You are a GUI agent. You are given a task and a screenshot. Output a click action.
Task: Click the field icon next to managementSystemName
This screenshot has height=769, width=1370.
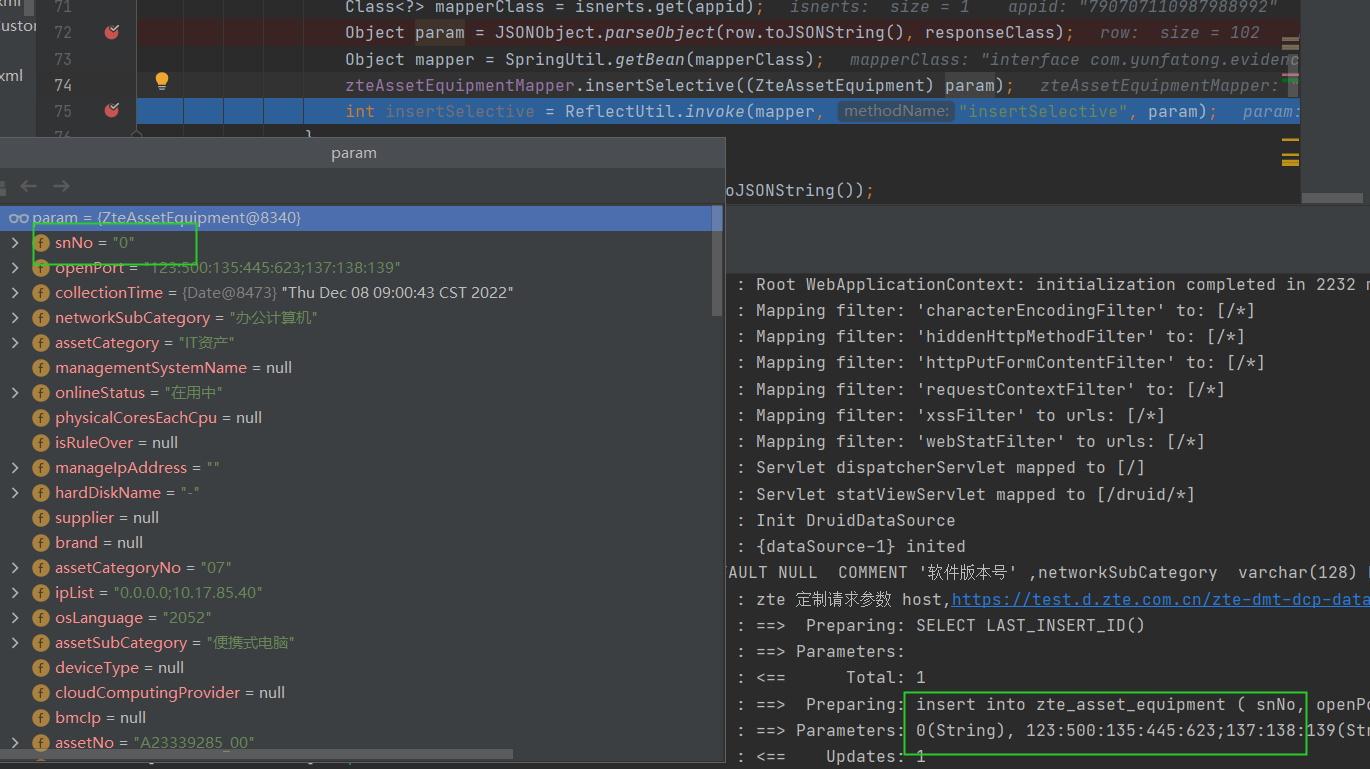coord(41,368)
